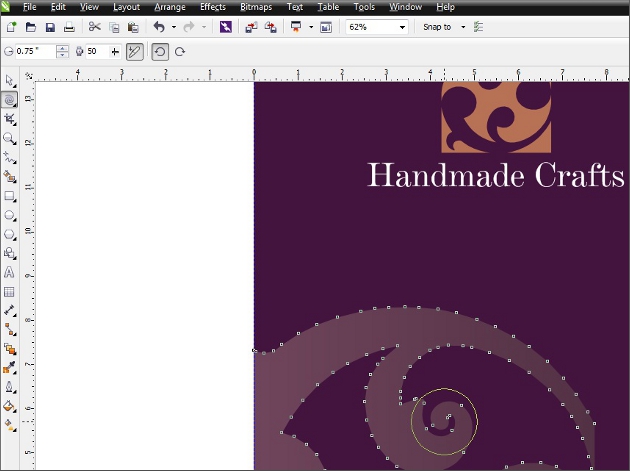Select the Color Eyedropper tool
The width and height of the screenshot is (630, 471).
click(x=9, y=368)
